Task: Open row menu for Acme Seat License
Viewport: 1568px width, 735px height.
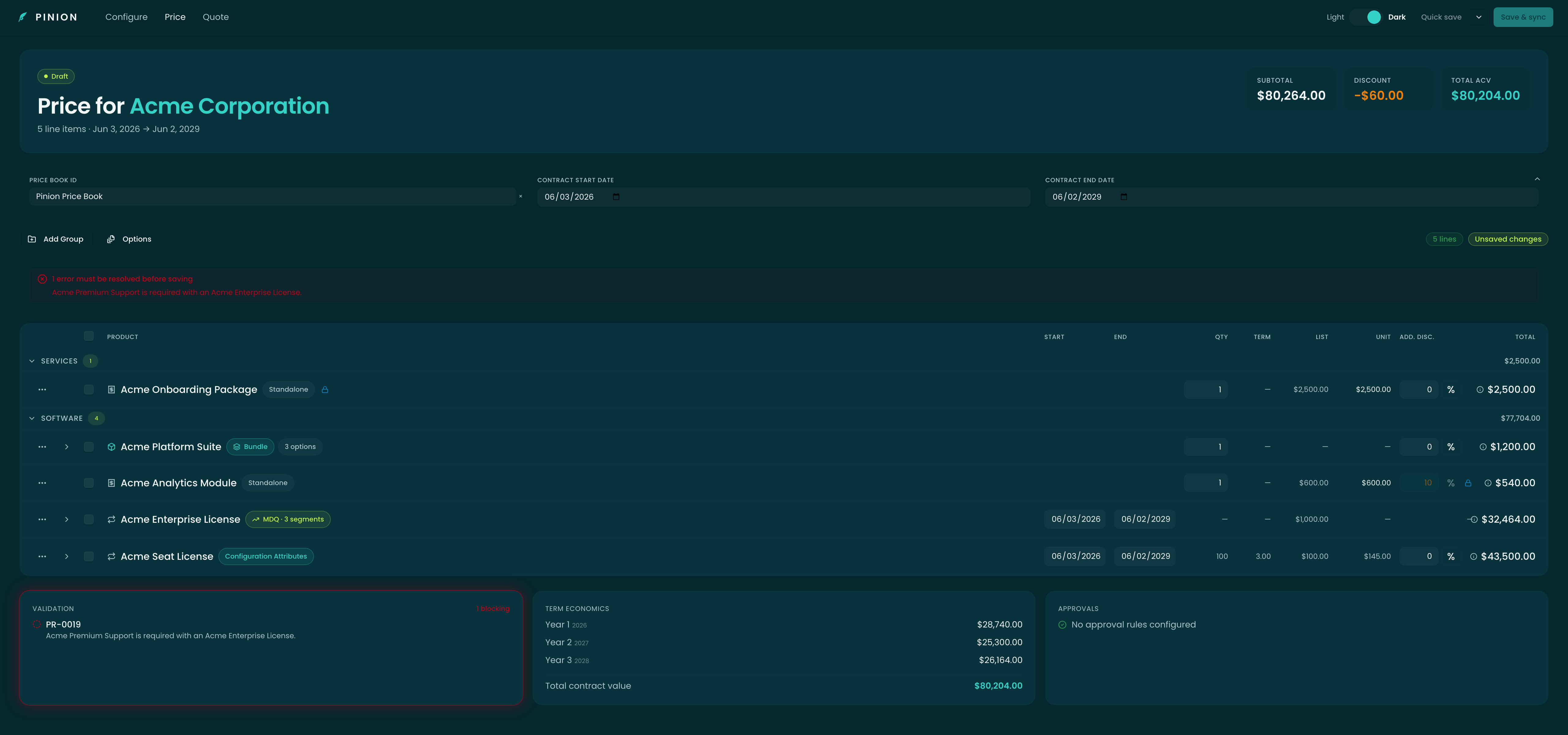Action: (42, 557)
